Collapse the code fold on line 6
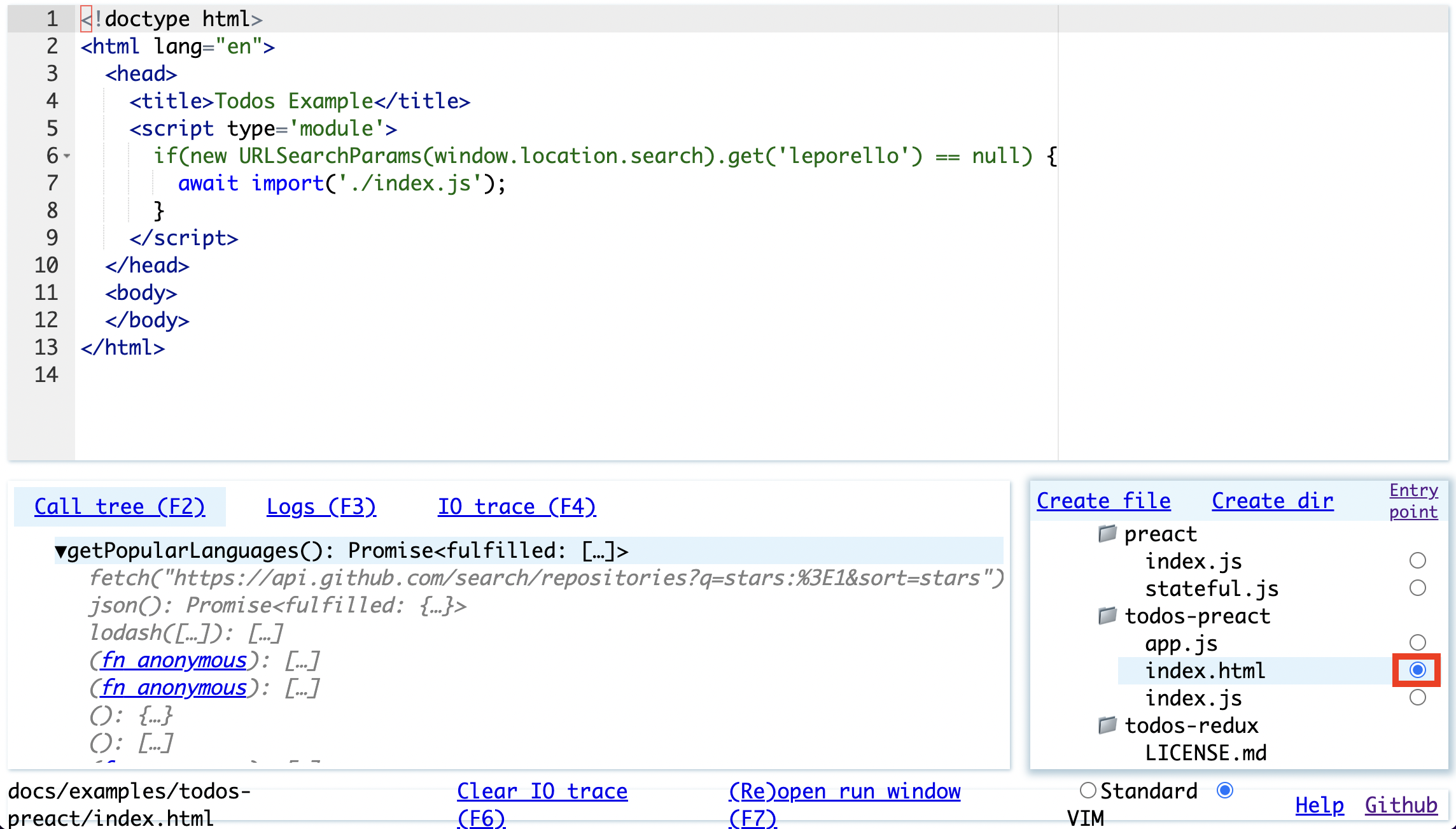This screenshot has height=829, width=1456. [x=67, y=156]
